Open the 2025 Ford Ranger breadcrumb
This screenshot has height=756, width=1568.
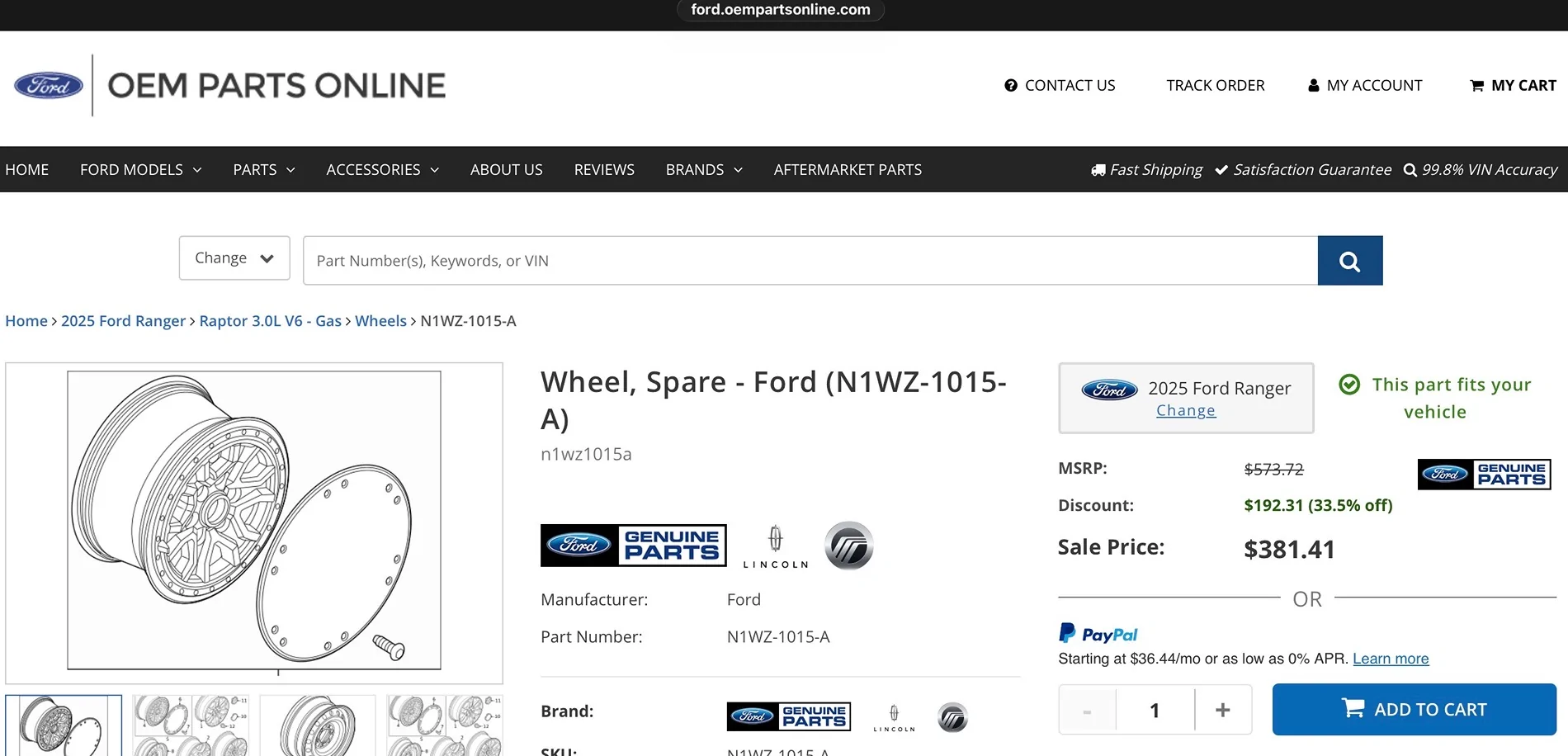(x=123, y=321)
